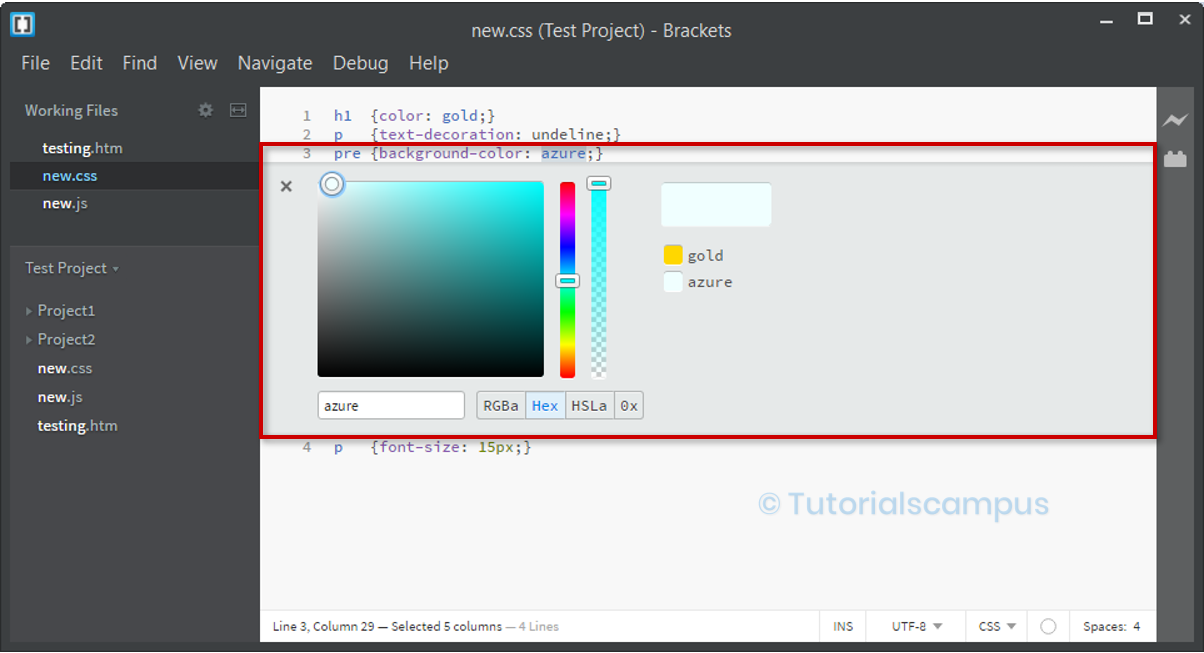Select new.css in Working Files

(69, 176)
